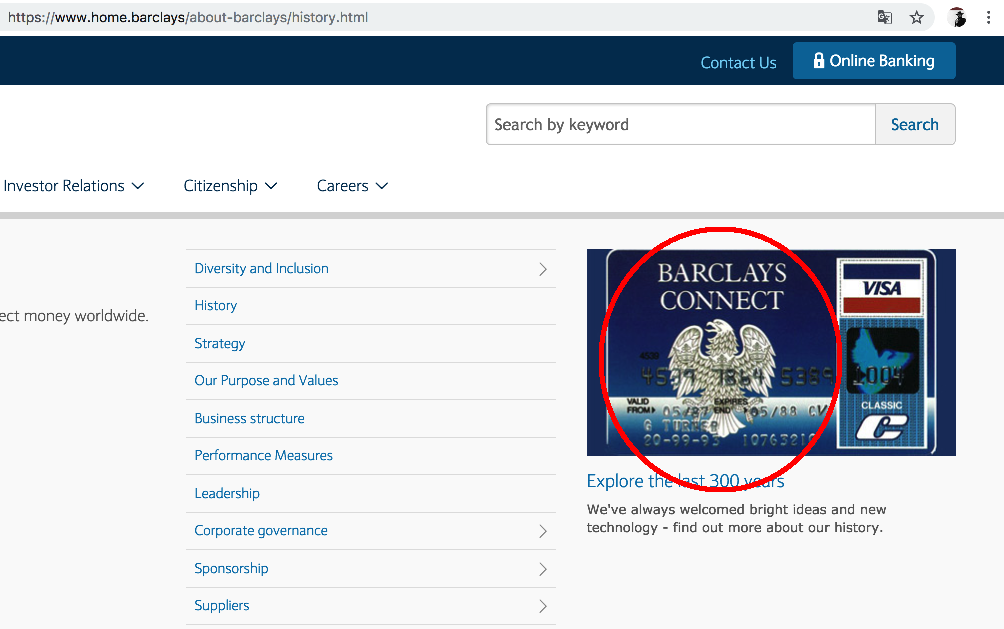Expand the Investor Relations menu
This screenshot has height=629, width=1004.
tap(74, 186)
